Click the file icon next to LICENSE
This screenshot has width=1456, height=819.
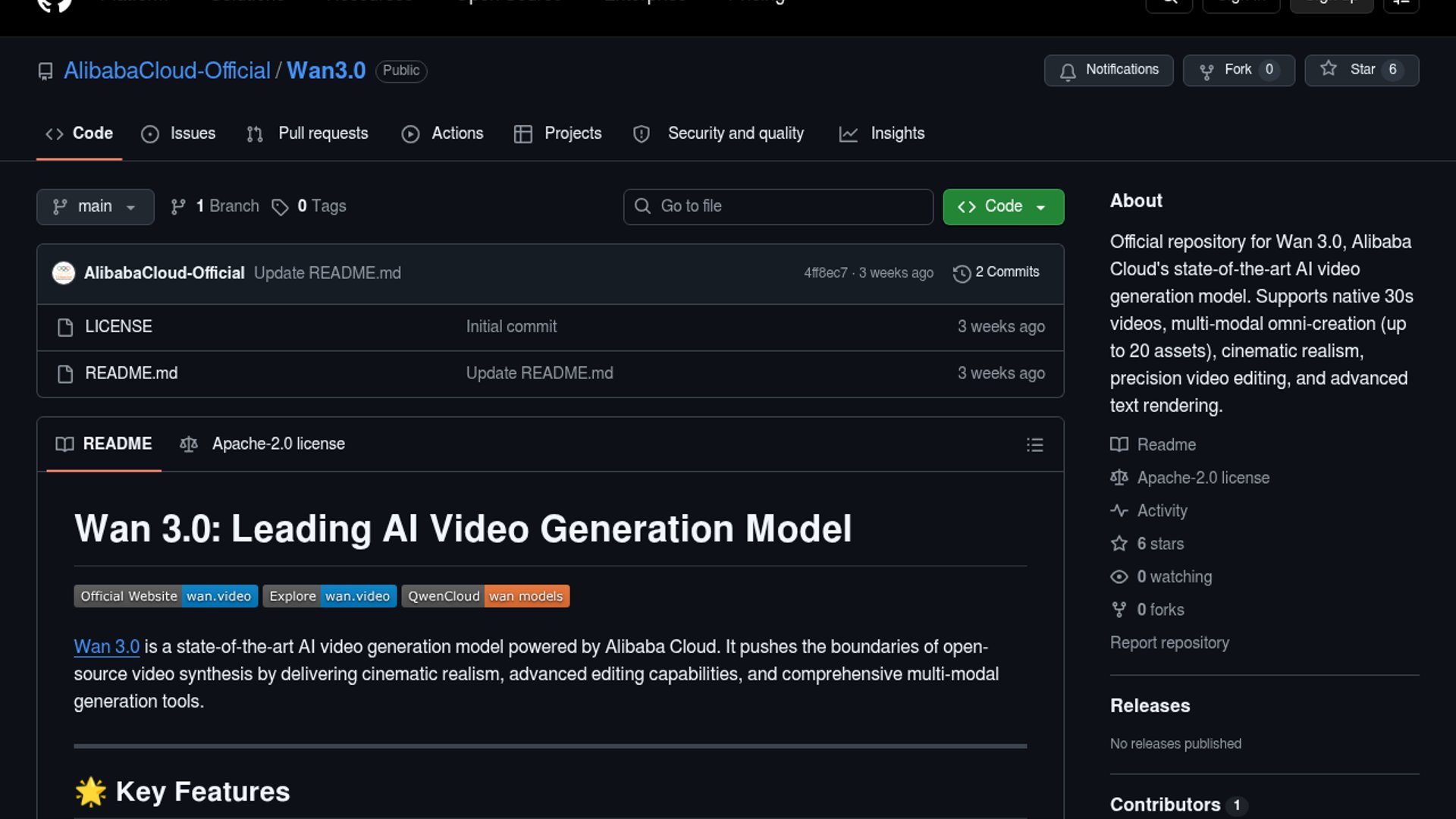click(65, 328)
